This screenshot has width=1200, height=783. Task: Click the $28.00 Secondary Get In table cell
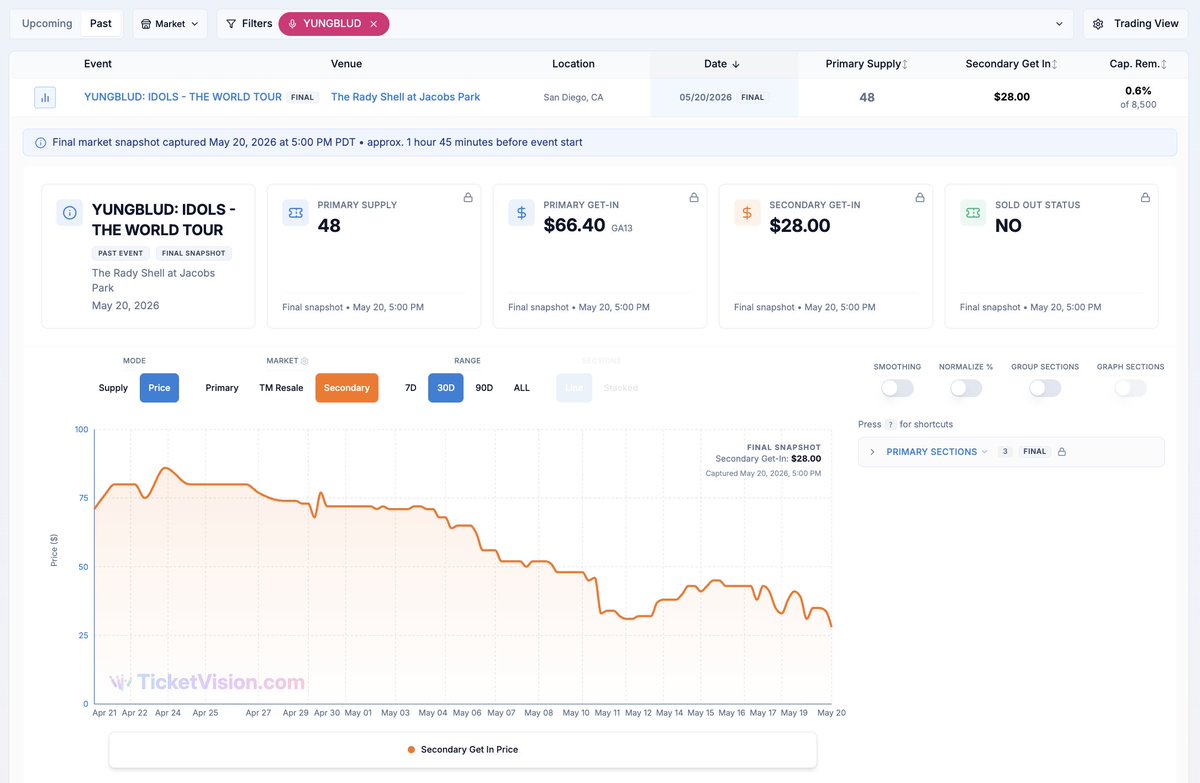[x=1012, y=98]
